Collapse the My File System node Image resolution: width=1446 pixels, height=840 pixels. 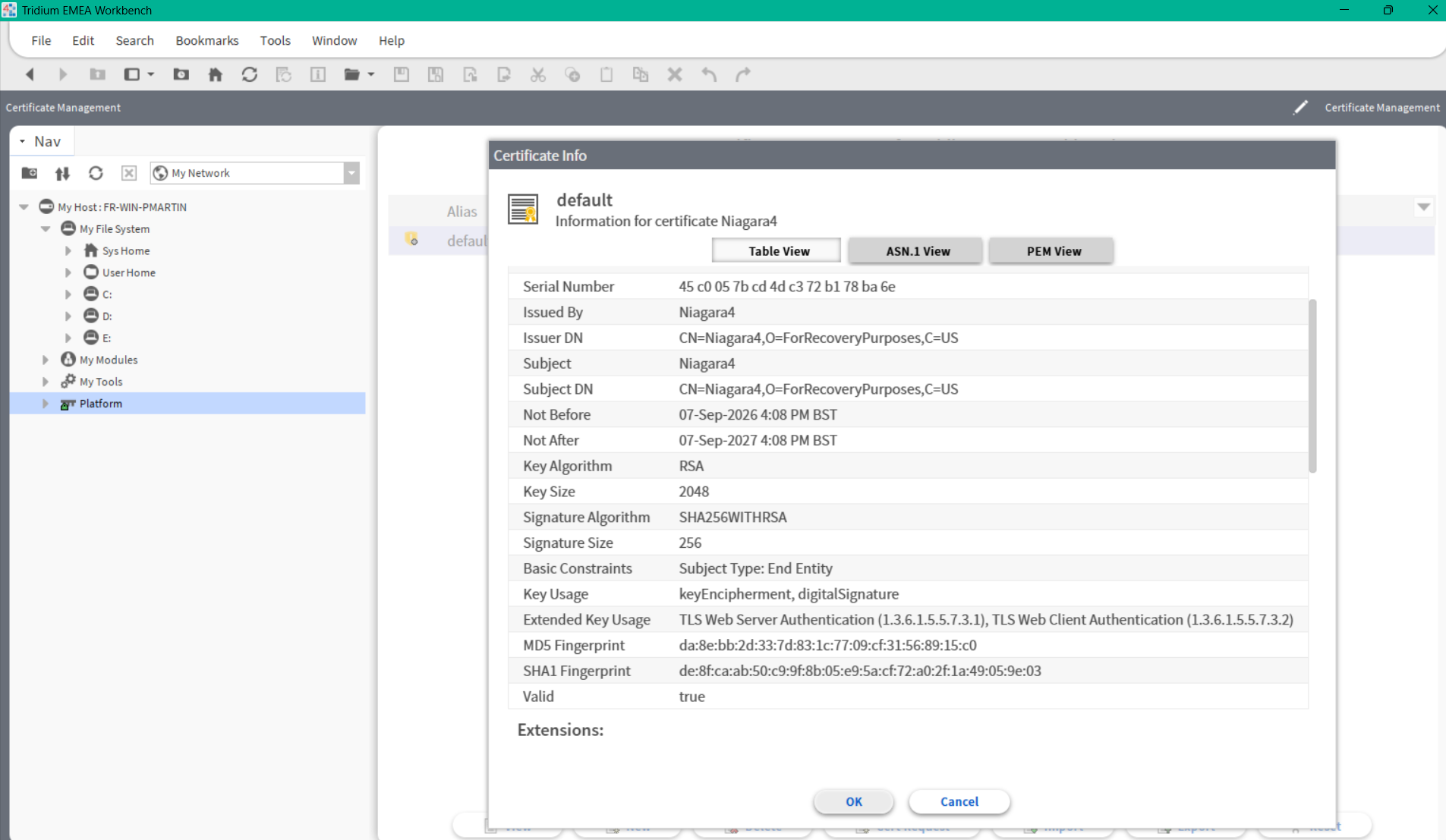(46, 228)
